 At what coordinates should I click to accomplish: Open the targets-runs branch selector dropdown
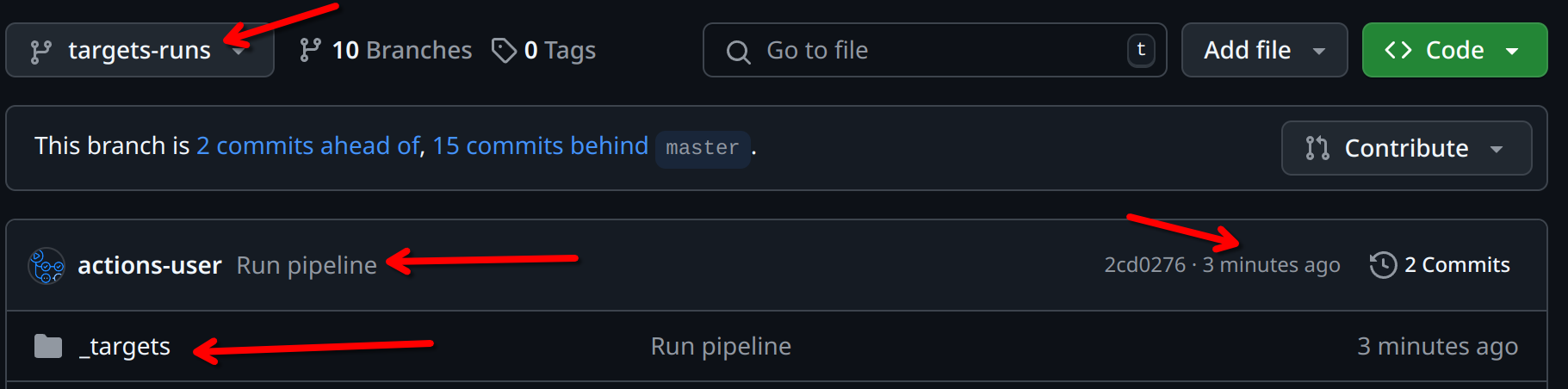(x=139, y=51)
